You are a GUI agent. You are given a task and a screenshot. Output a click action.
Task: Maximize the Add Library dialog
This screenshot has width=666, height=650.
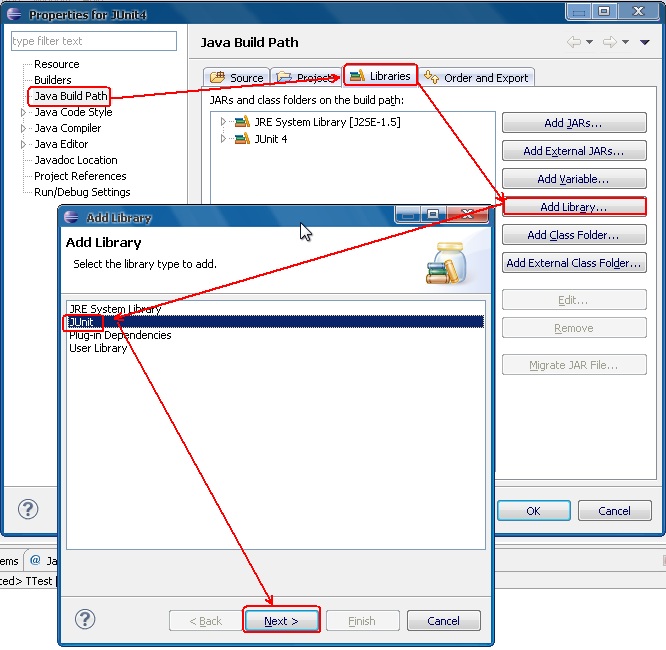(x=433, y=214)
